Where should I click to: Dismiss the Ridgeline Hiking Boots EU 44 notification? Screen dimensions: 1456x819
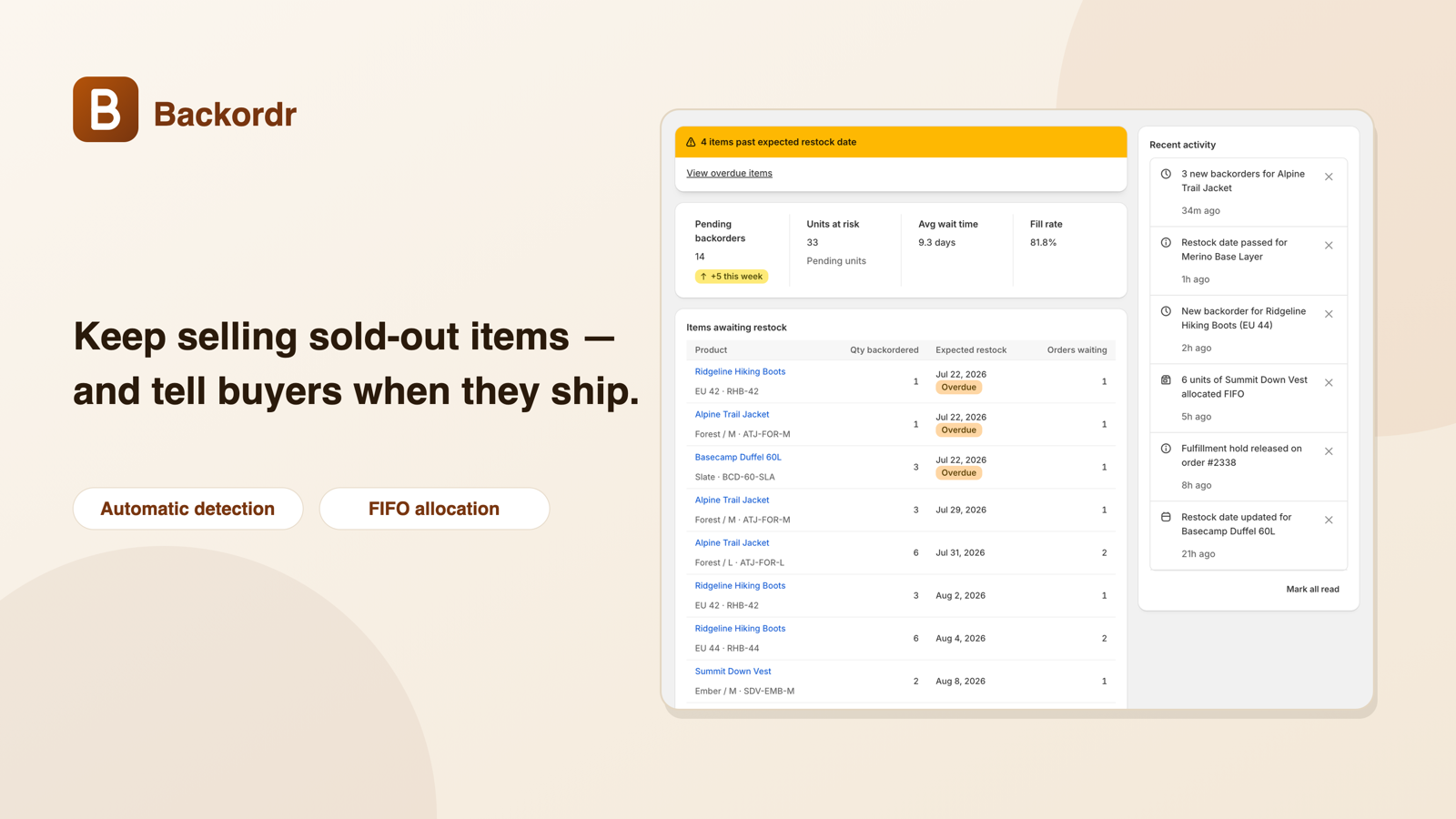1329,314
